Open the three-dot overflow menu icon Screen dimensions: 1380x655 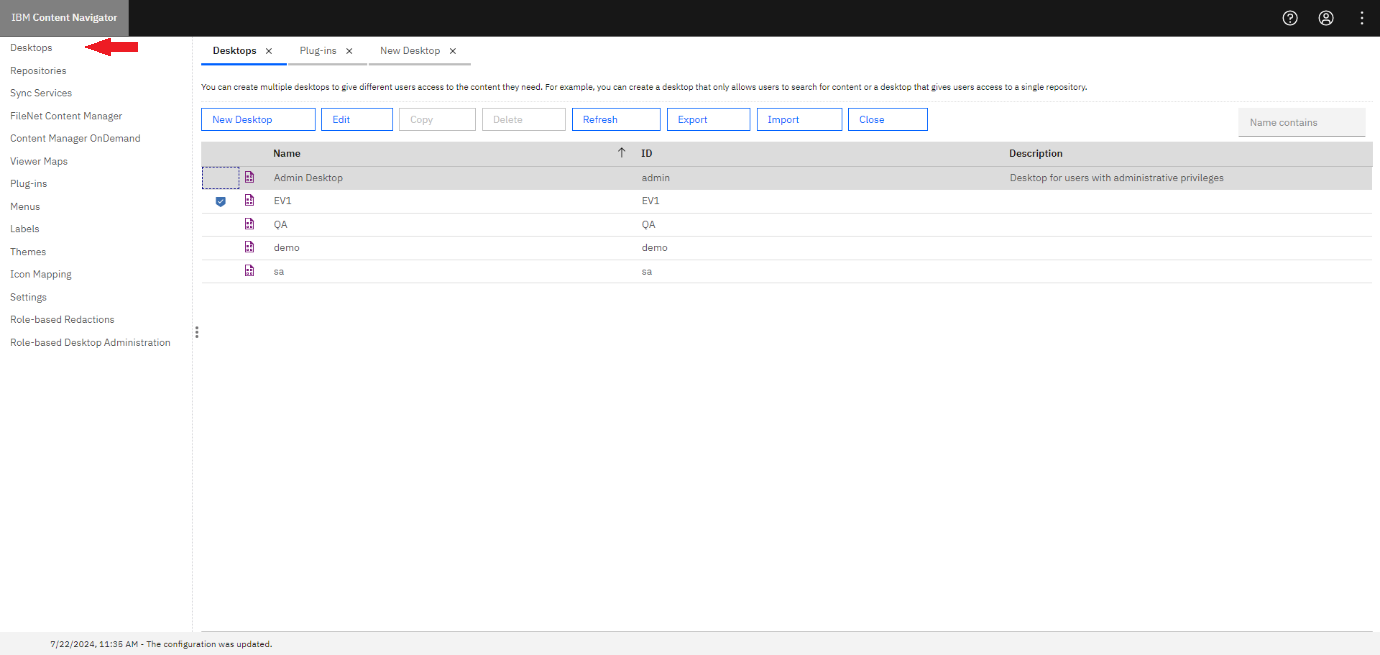pos(1362,17)
